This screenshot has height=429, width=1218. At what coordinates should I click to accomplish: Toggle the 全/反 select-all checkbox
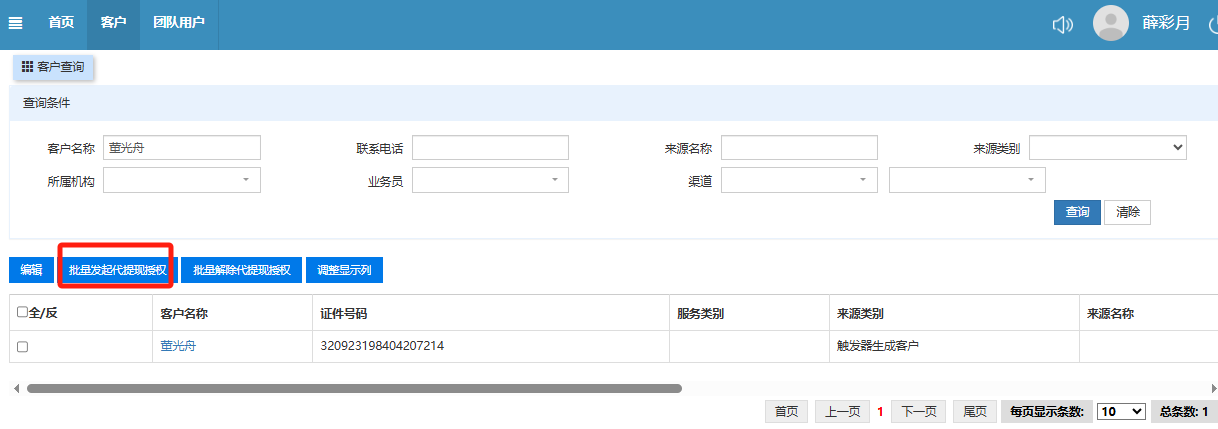(x=23, y=313)
